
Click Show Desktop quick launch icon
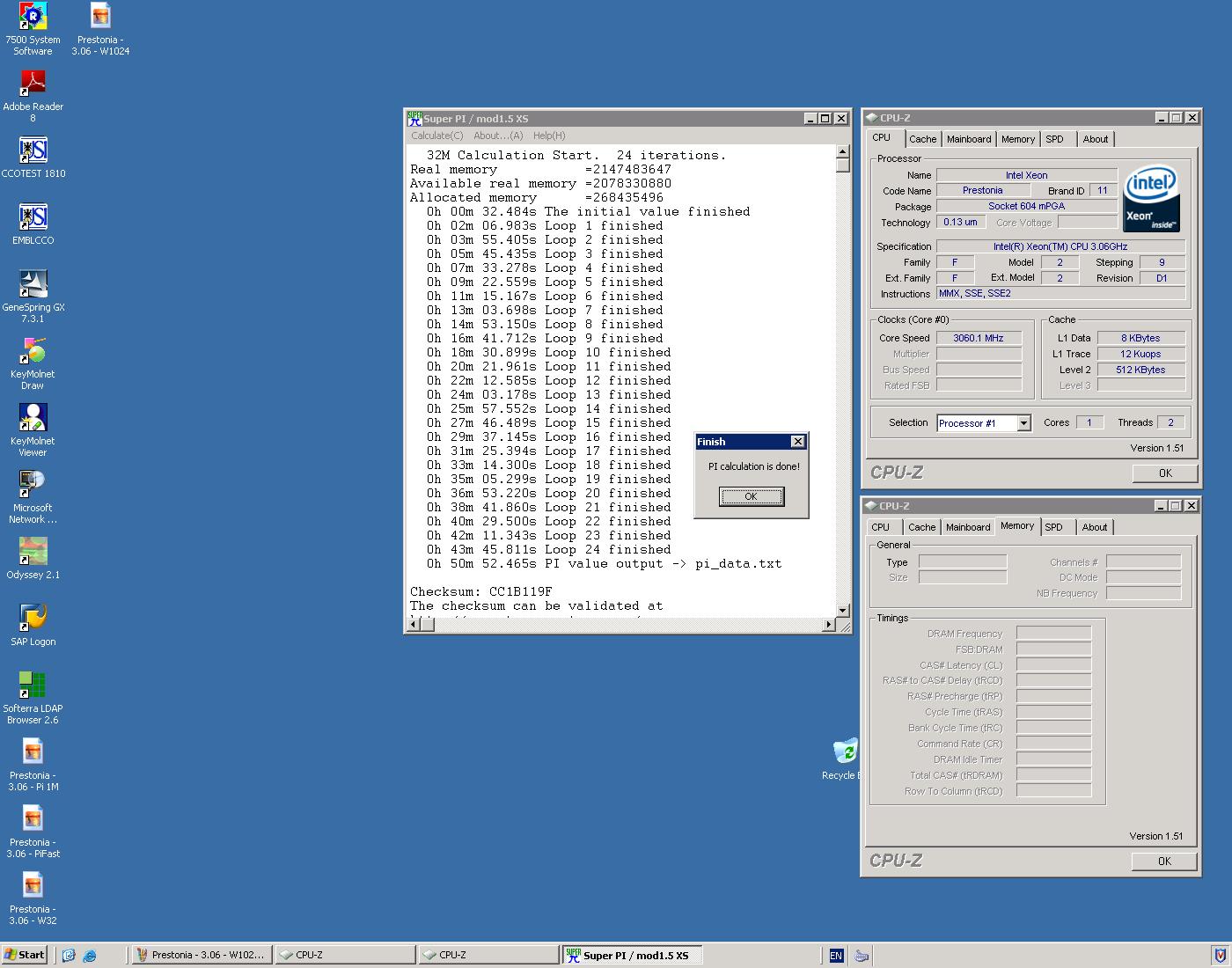69,955
